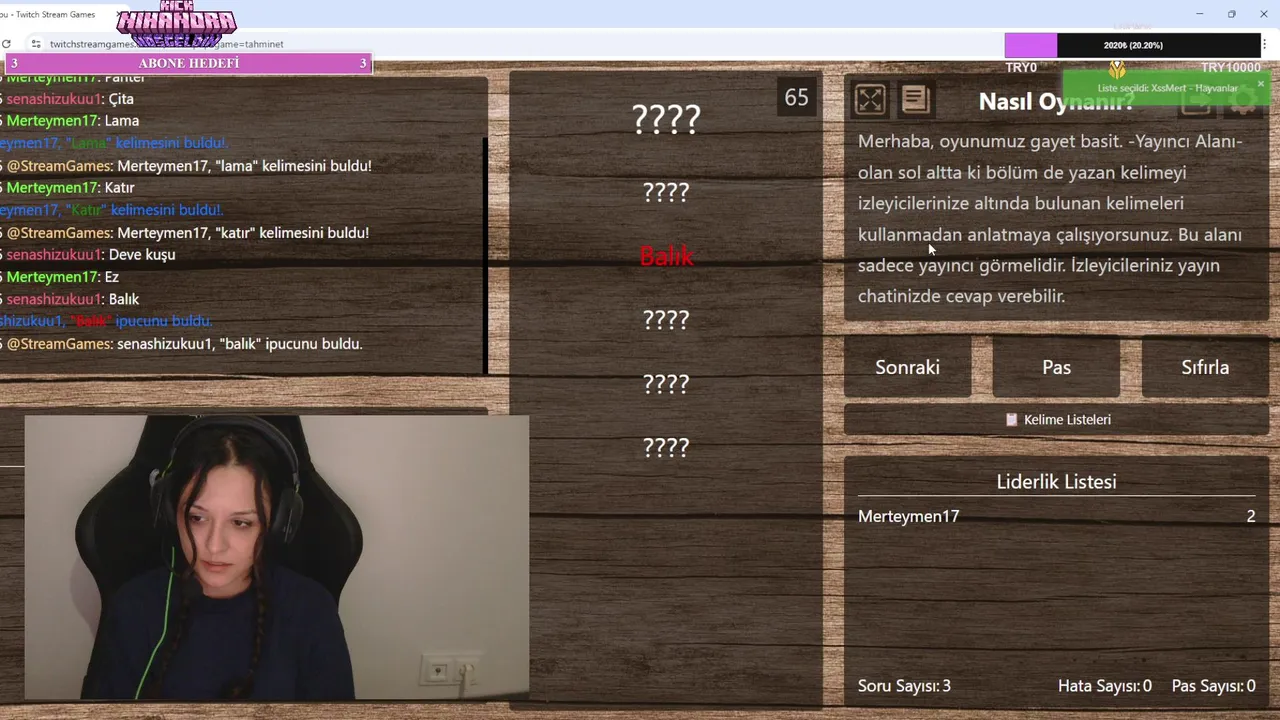The height and width of the screenshot is (720, 1280).
Task: Click the countdown timer showing 65
Action: pyautogui.click(x=796, y=97)
